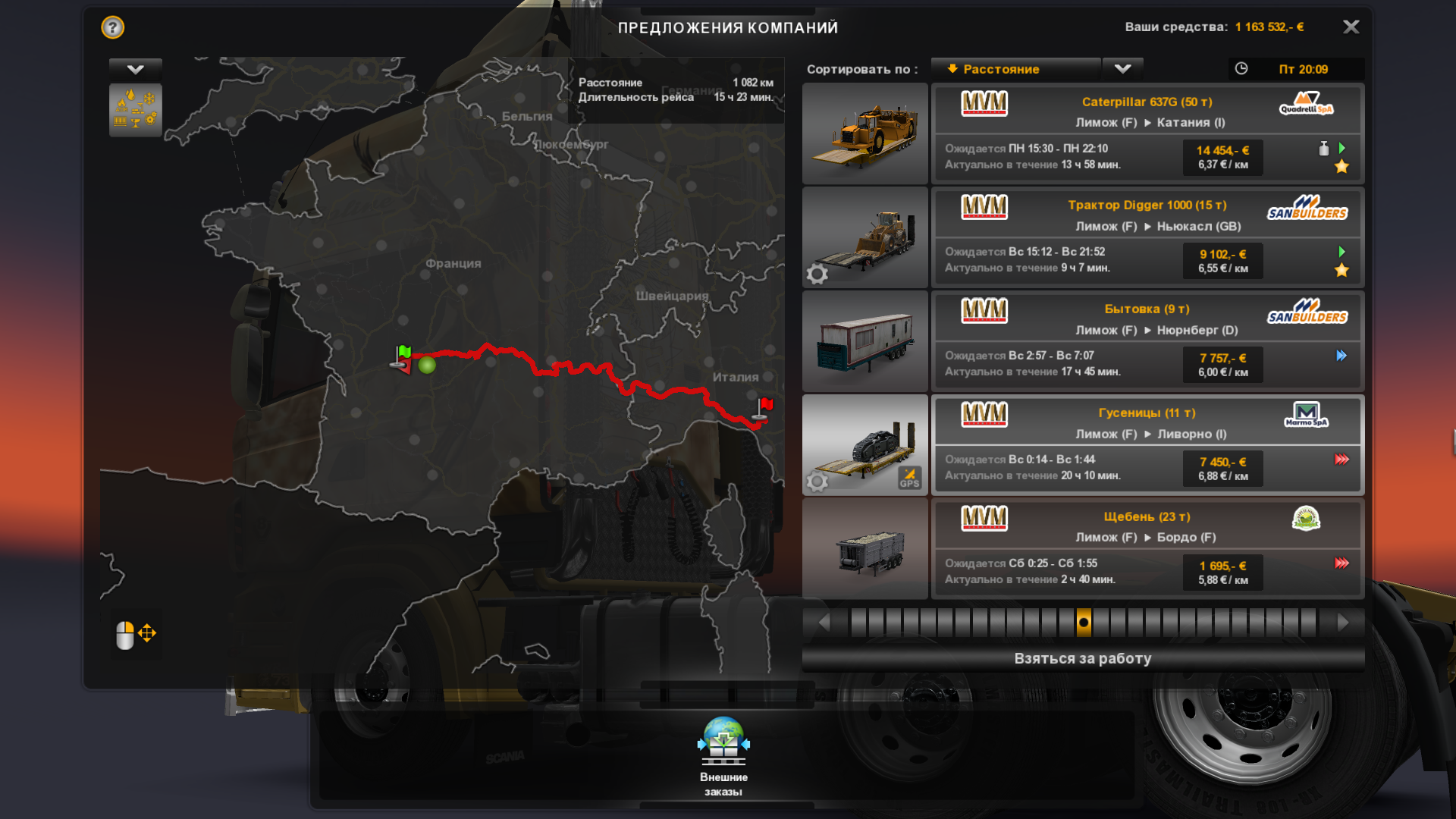The image size is (1456, 819).
Task: Open the help question mark icon
Action: (x=112, y=27)
